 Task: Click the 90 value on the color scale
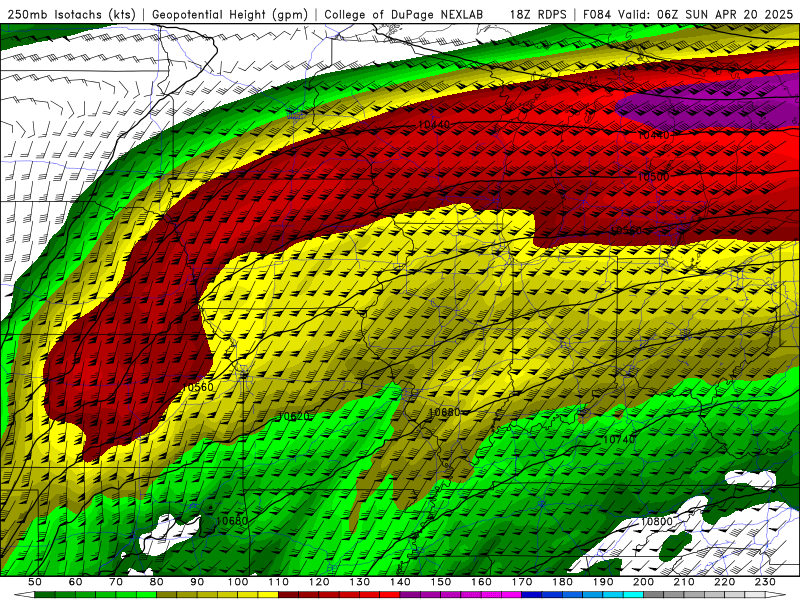point(197,582)
